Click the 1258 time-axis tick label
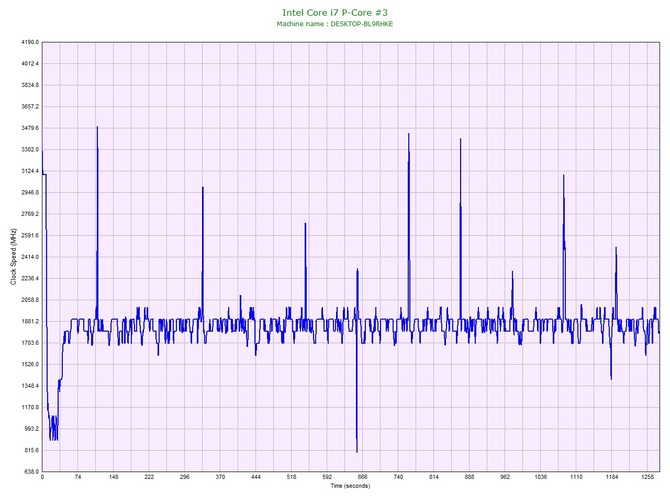The image size is (670, 503). (x=647, y=477)
